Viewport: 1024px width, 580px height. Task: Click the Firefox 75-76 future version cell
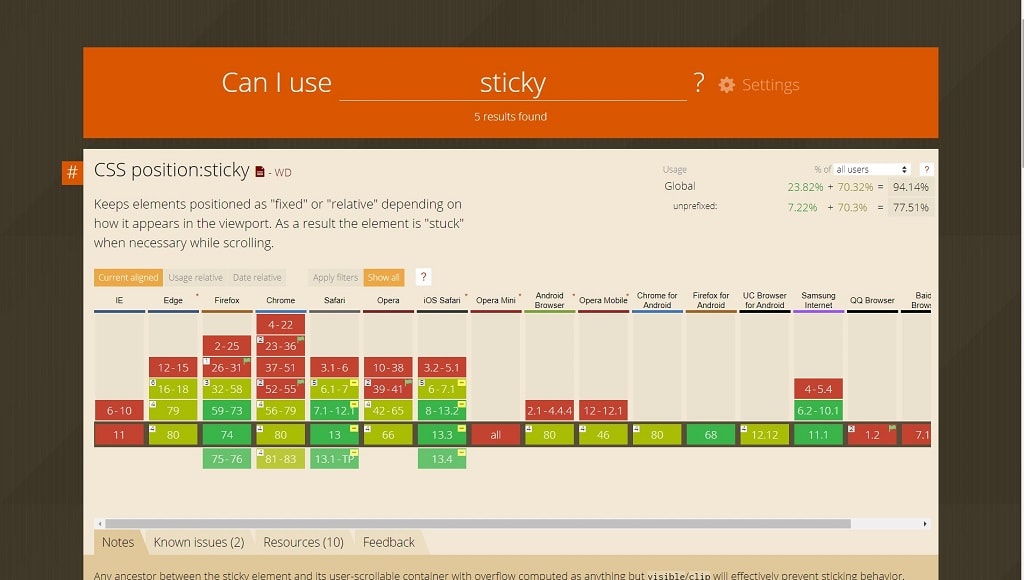227,459
